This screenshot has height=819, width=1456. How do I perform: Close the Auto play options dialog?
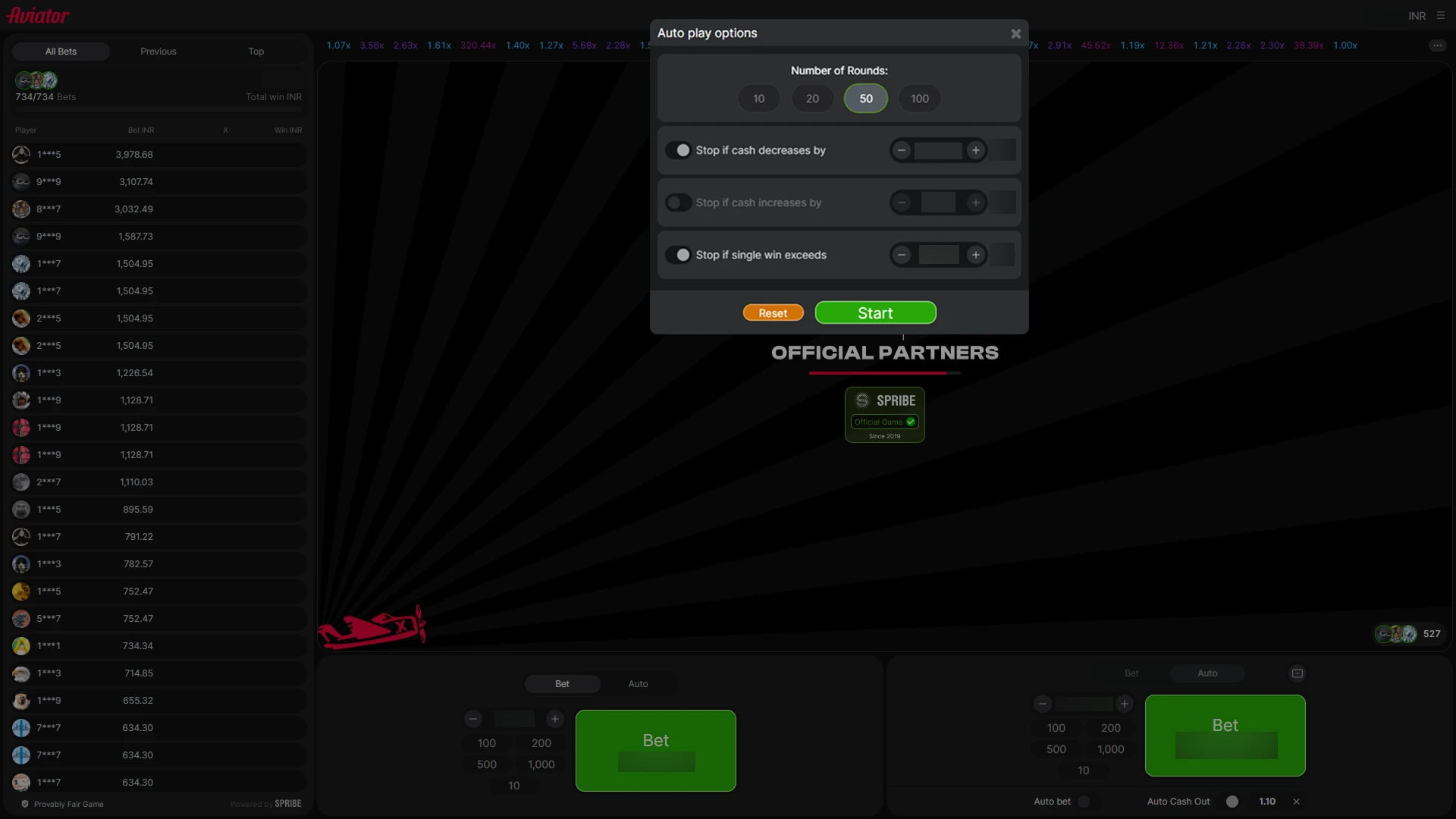click(x=1015, y=33)
